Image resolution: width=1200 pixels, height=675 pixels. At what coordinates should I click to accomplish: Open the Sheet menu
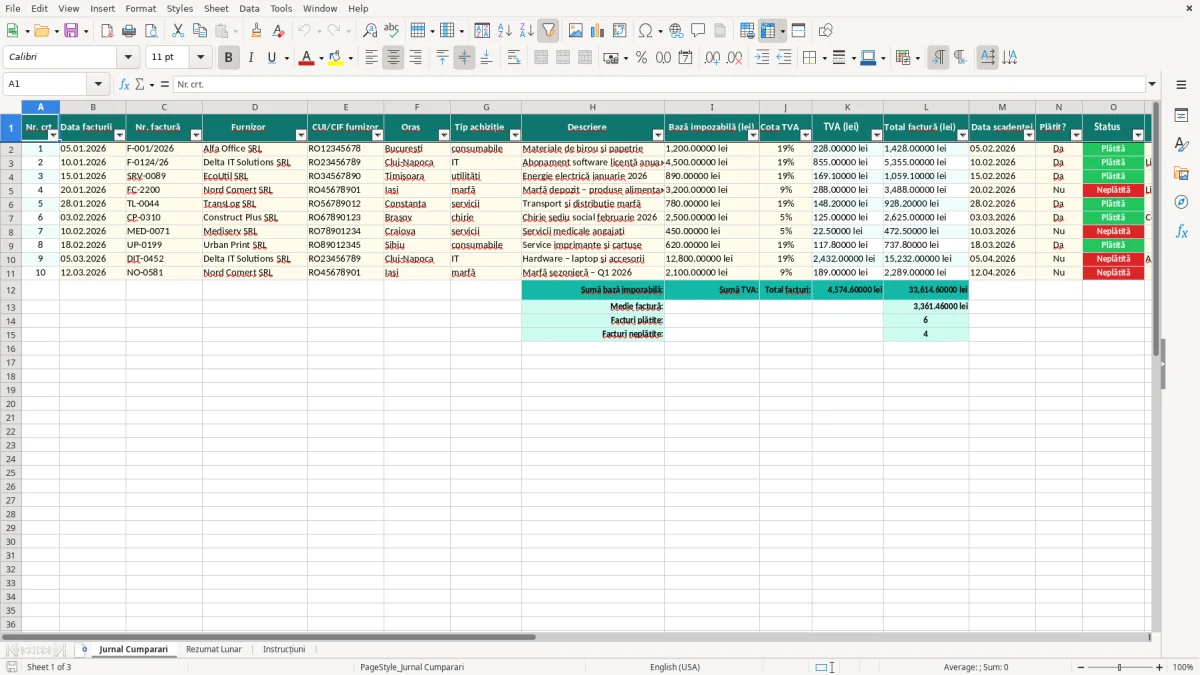(x=216, y=8)
